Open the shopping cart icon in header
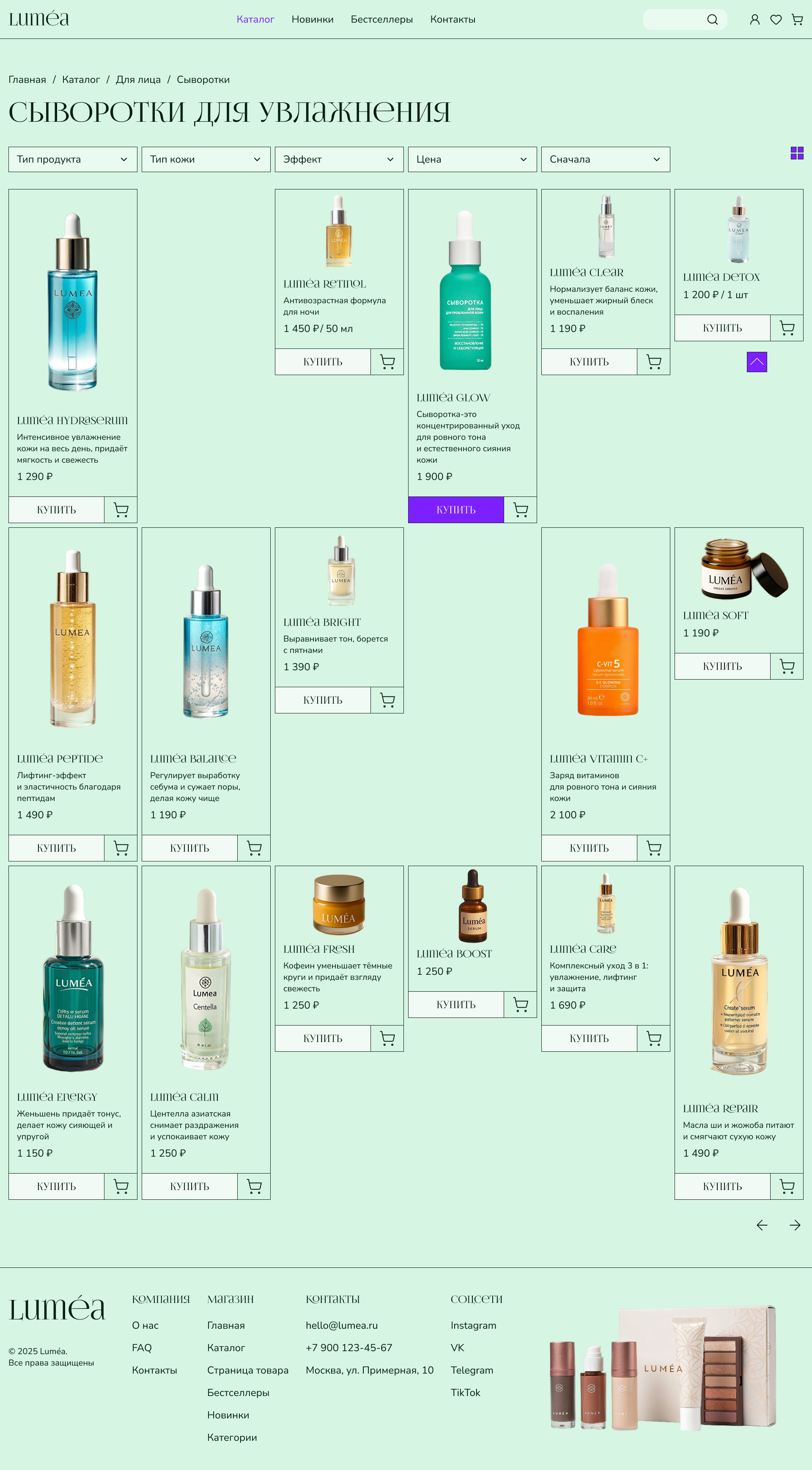Viewport: 812px width, 1470px height. point(797,19)
